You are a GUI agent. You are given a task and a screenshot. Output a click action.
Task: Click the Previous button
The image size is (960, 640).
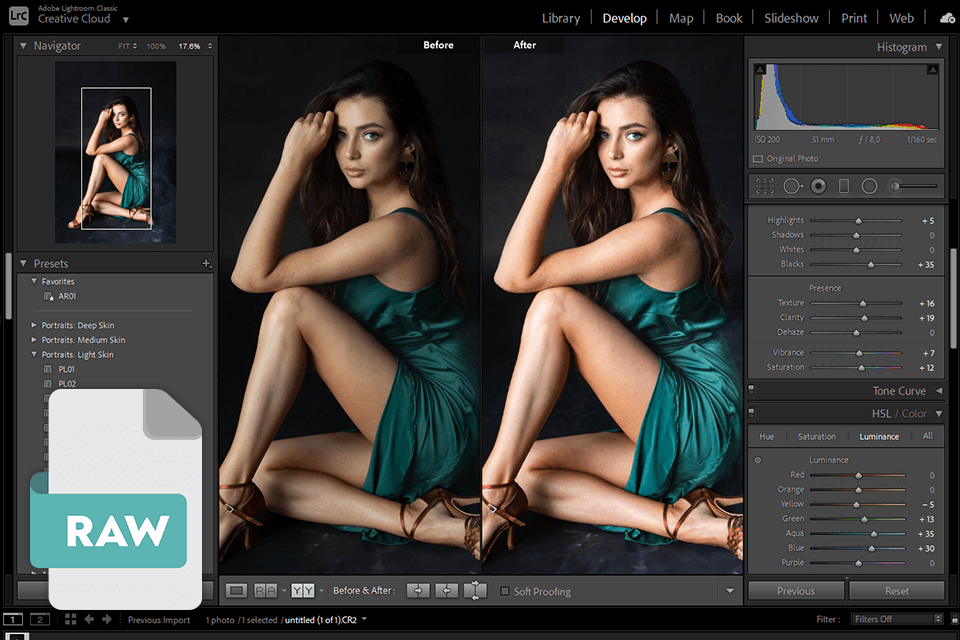pyautogui.click(x=795, y=591)
